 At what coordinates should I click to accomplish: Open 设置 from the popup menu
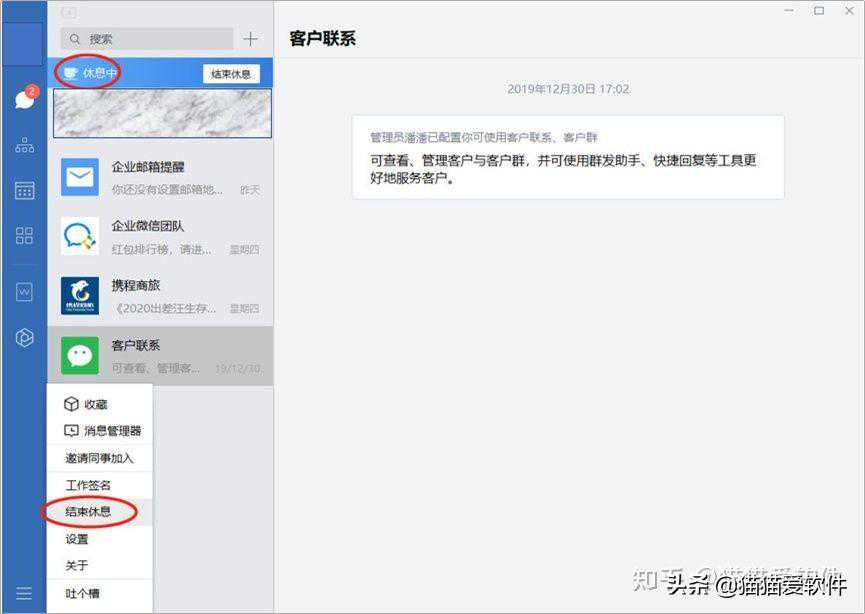coord(78,539)
